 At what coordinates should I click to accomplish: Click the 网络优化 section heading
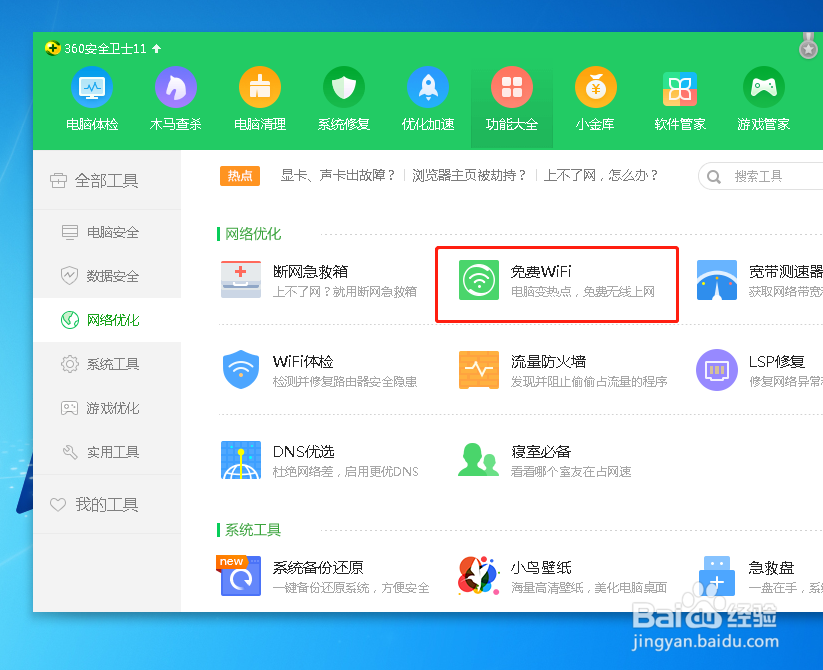253,234
